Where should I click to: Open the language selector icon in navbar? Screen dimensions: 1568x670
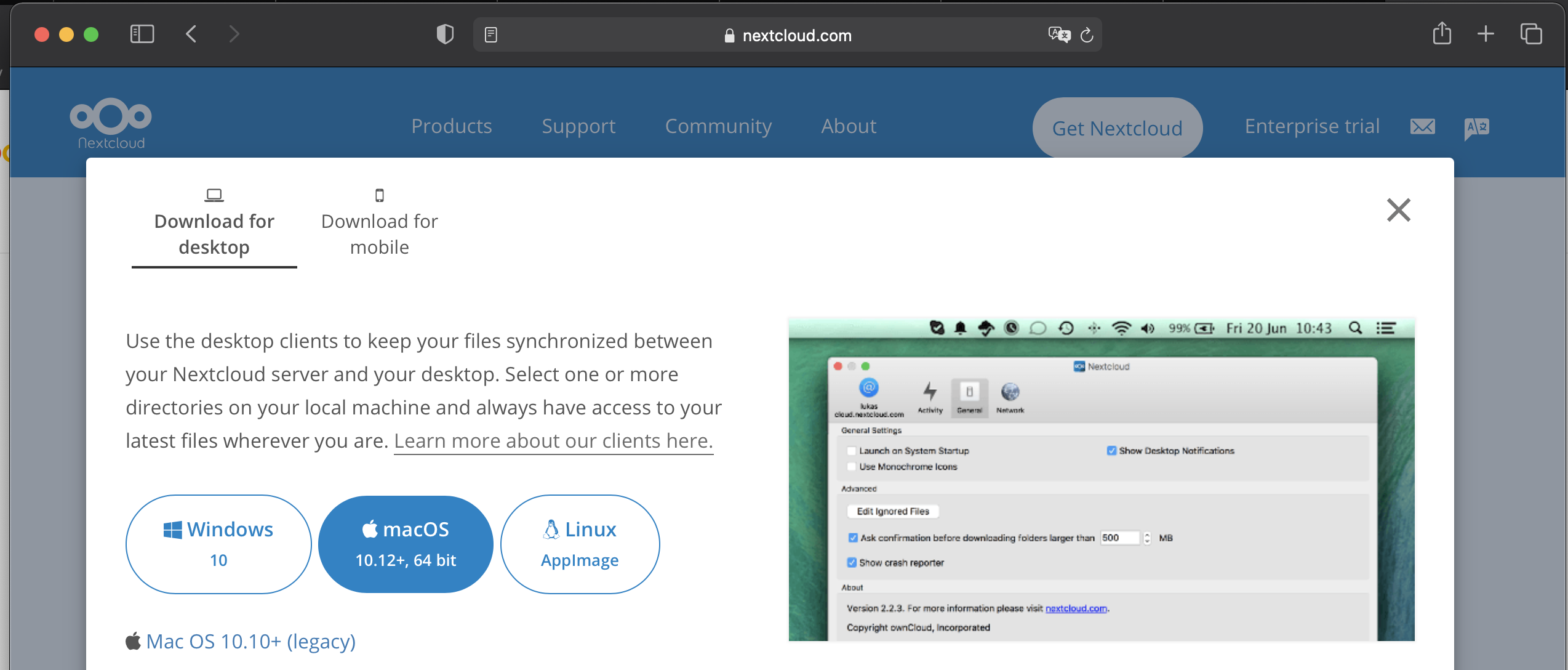[x=1477, y=128]
